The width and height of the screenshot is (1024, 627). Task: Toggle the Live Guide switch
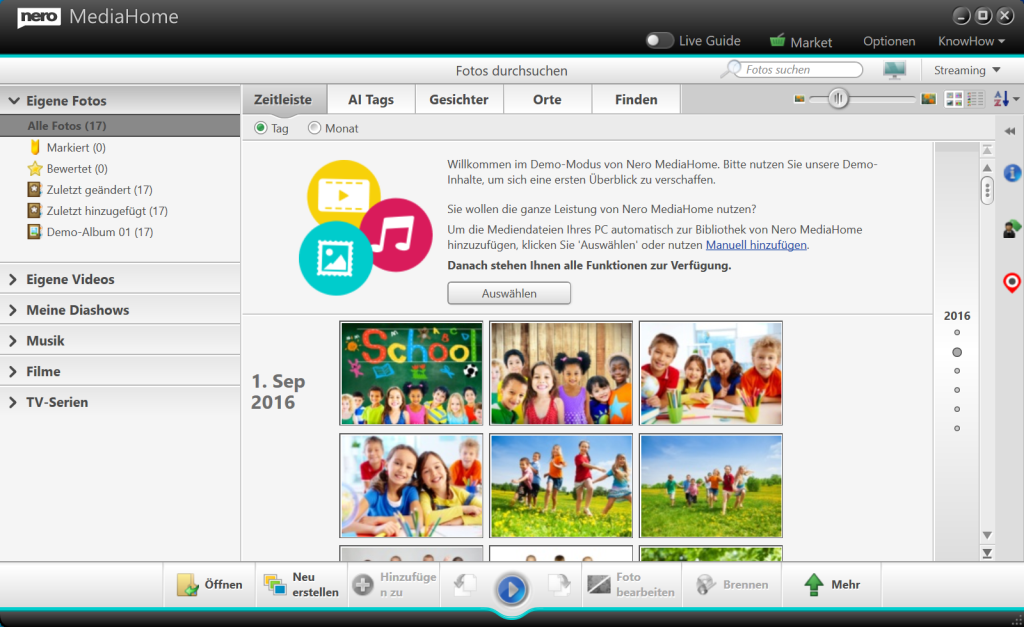659,41
